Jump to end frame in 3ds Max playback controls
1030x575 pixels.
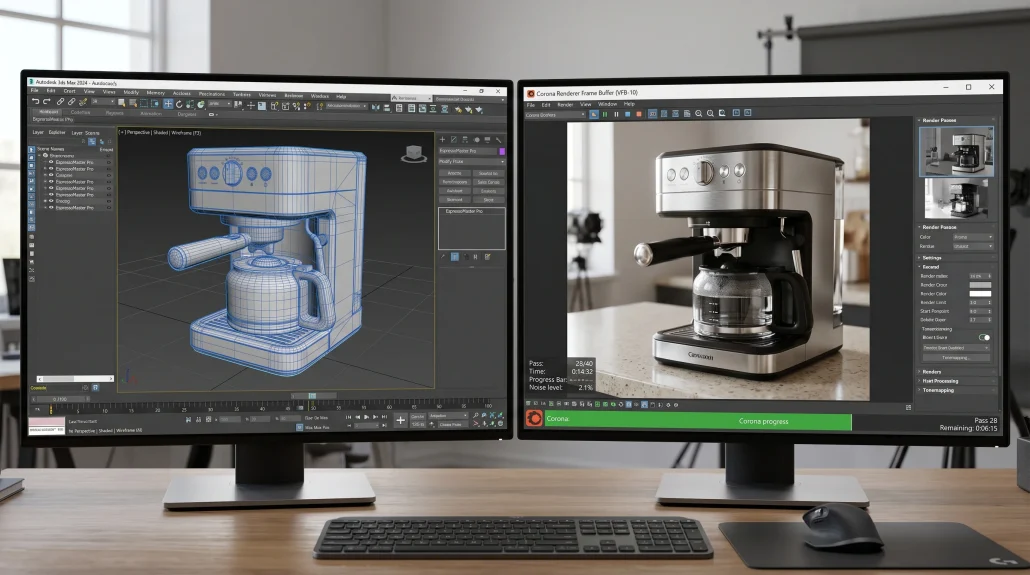click(384, 417)
